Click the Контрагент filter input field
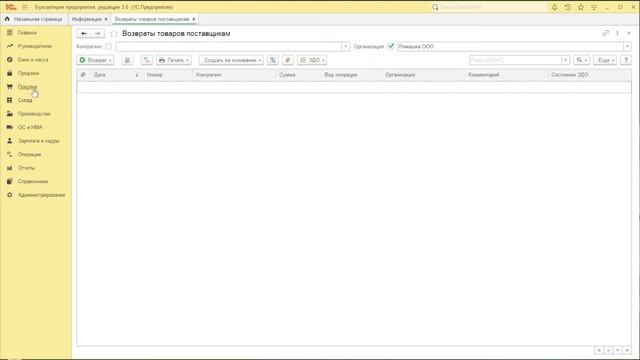Screen dimensions: 640x360 coord(229,47)
